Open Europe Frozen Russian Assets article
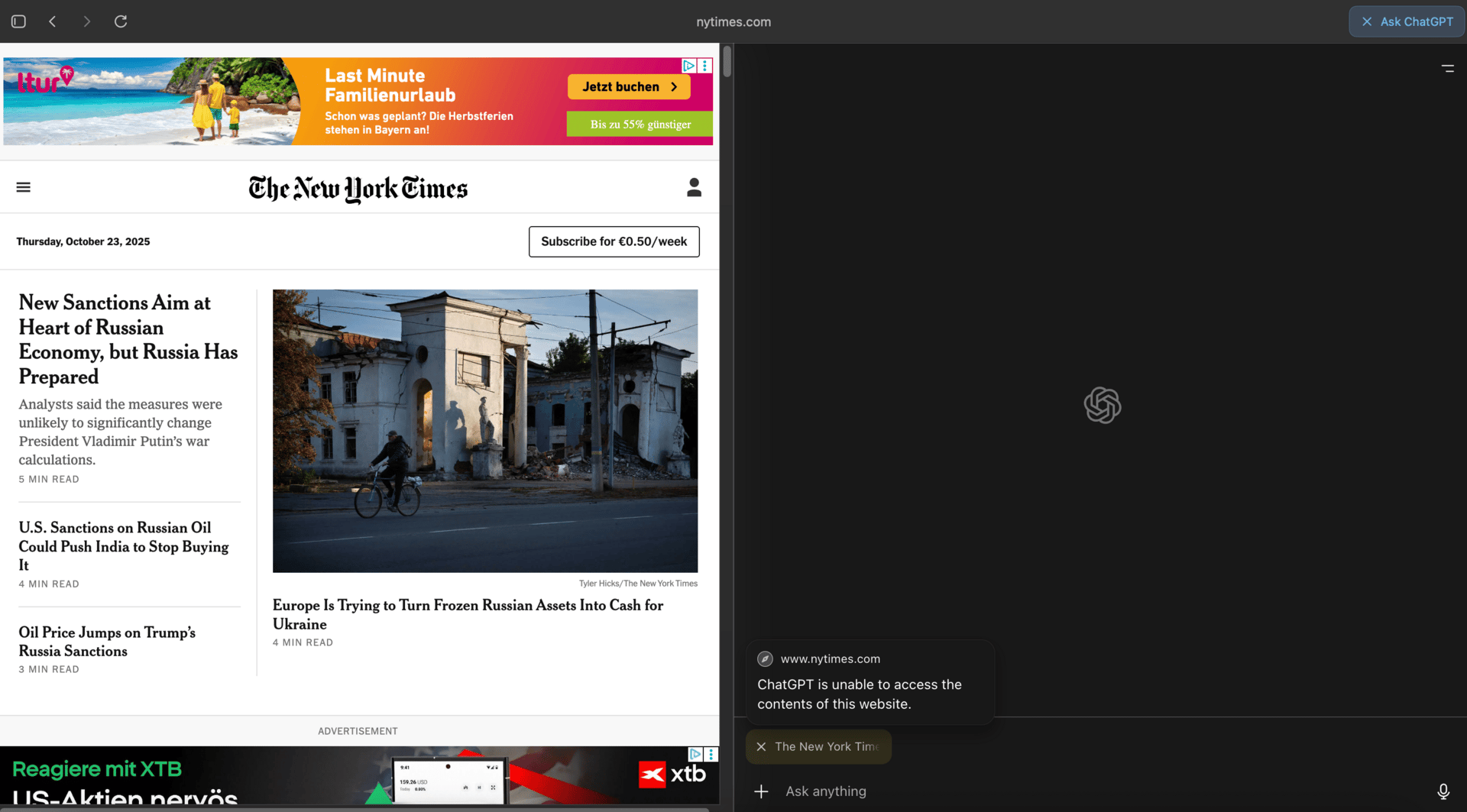Image resolution: width=1467 pixels, height=812 pixels. 468,614
